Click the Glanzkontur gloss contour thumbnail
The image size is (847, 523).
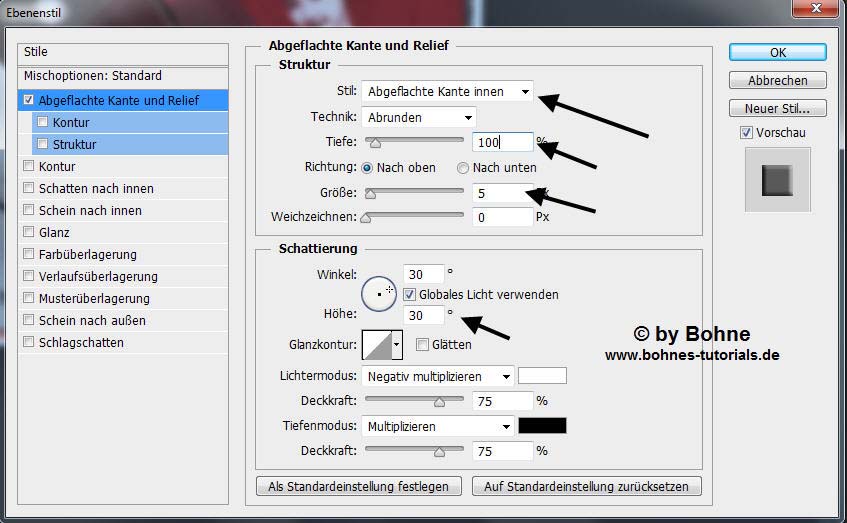click(x=376, y=345)
